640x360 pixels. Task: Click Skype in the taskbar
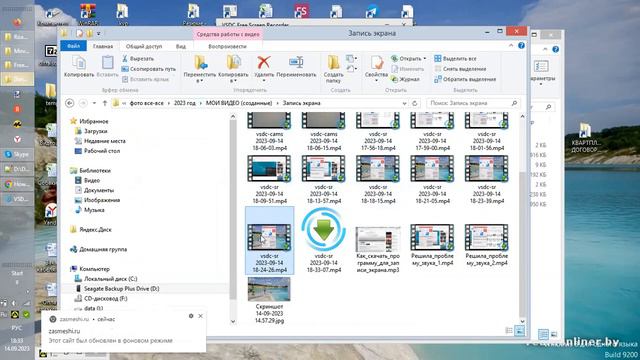coord(17,154)
